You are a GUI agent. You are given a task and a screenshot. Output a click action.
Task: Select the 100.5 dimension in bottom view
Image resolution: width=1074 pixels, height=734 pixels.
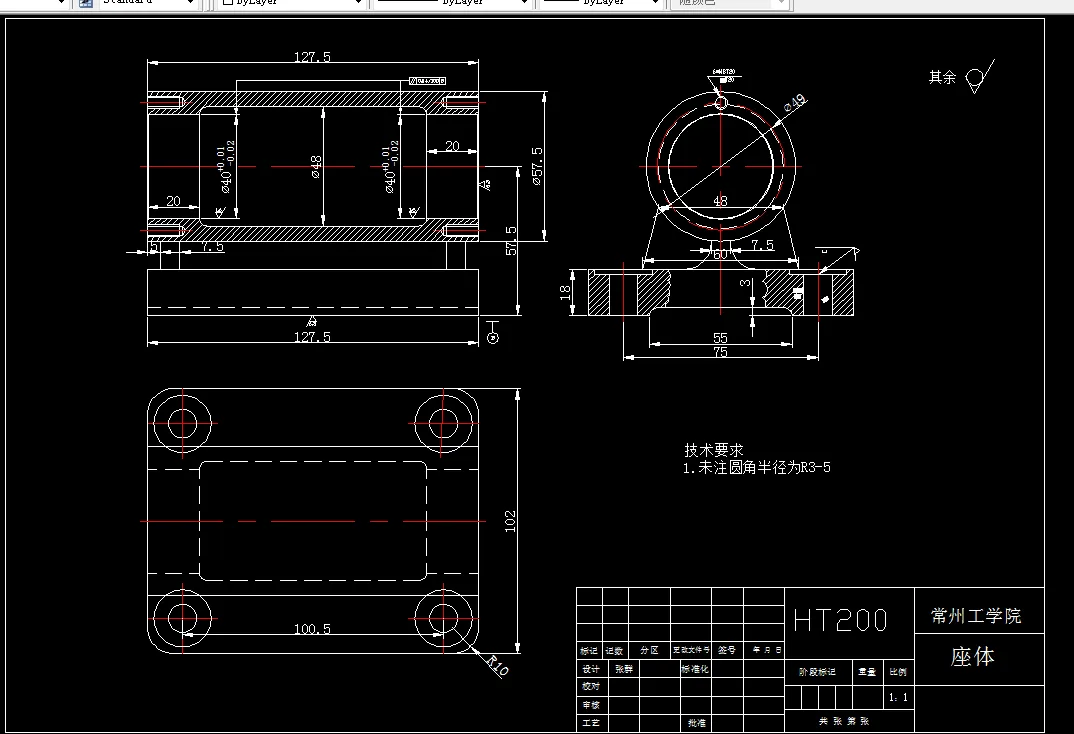313,629
